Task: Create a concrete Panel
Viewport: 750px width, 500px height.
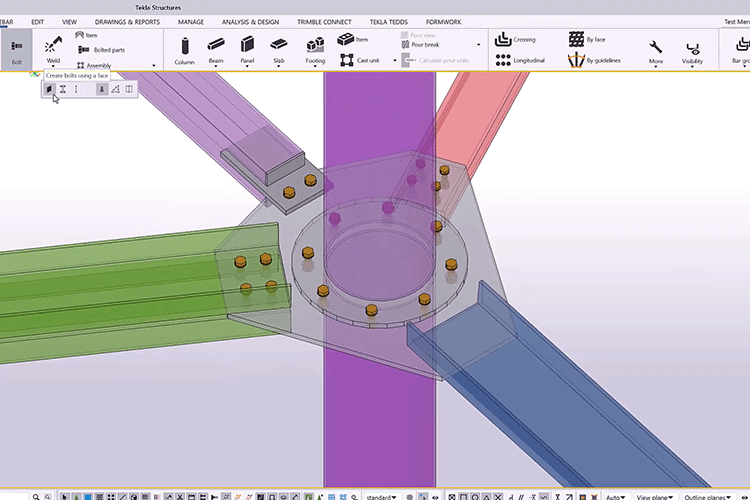Action: pos(247,51)
